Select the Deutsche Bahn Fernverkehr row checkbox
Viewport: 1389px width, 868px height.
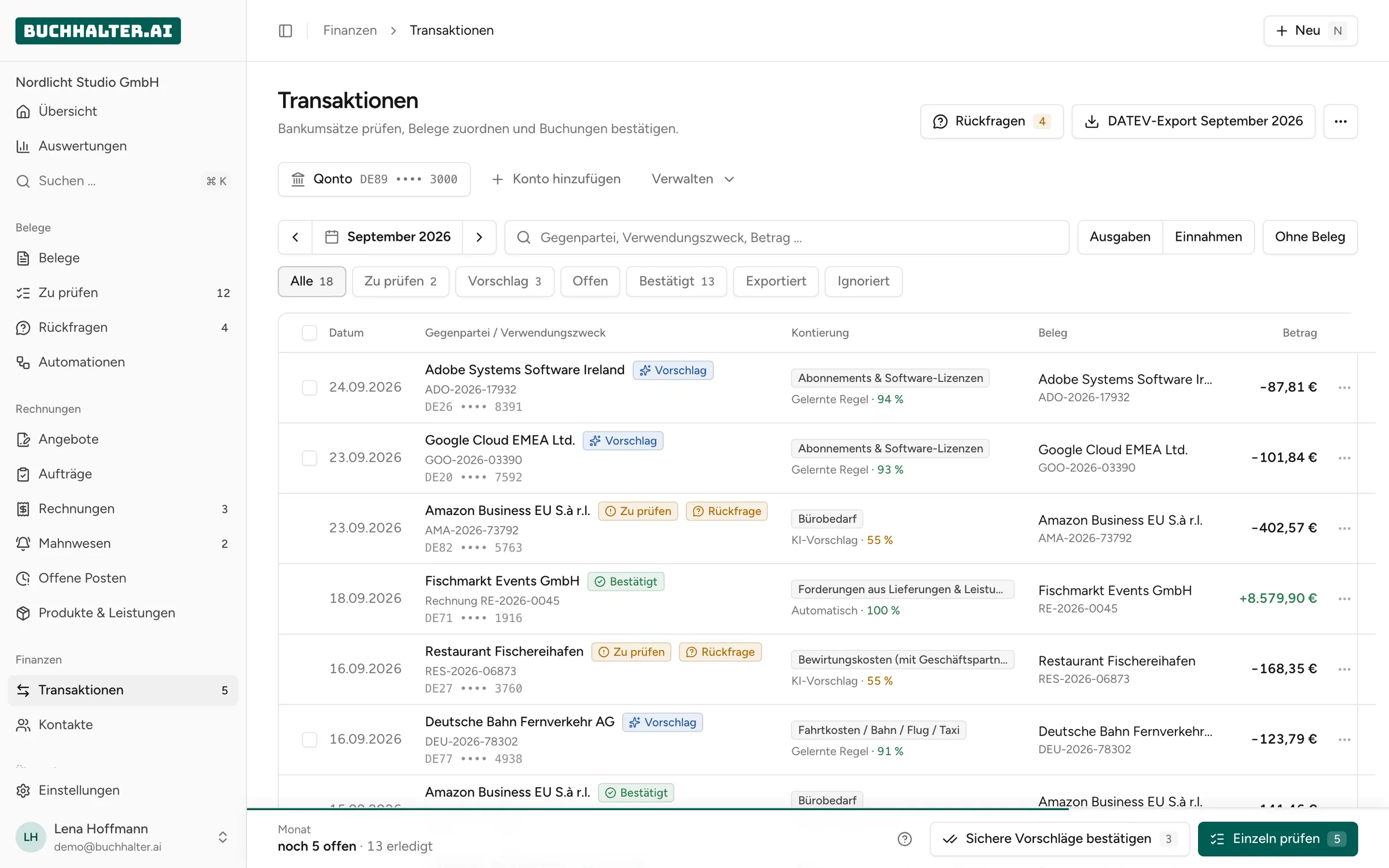pos(310,740)
